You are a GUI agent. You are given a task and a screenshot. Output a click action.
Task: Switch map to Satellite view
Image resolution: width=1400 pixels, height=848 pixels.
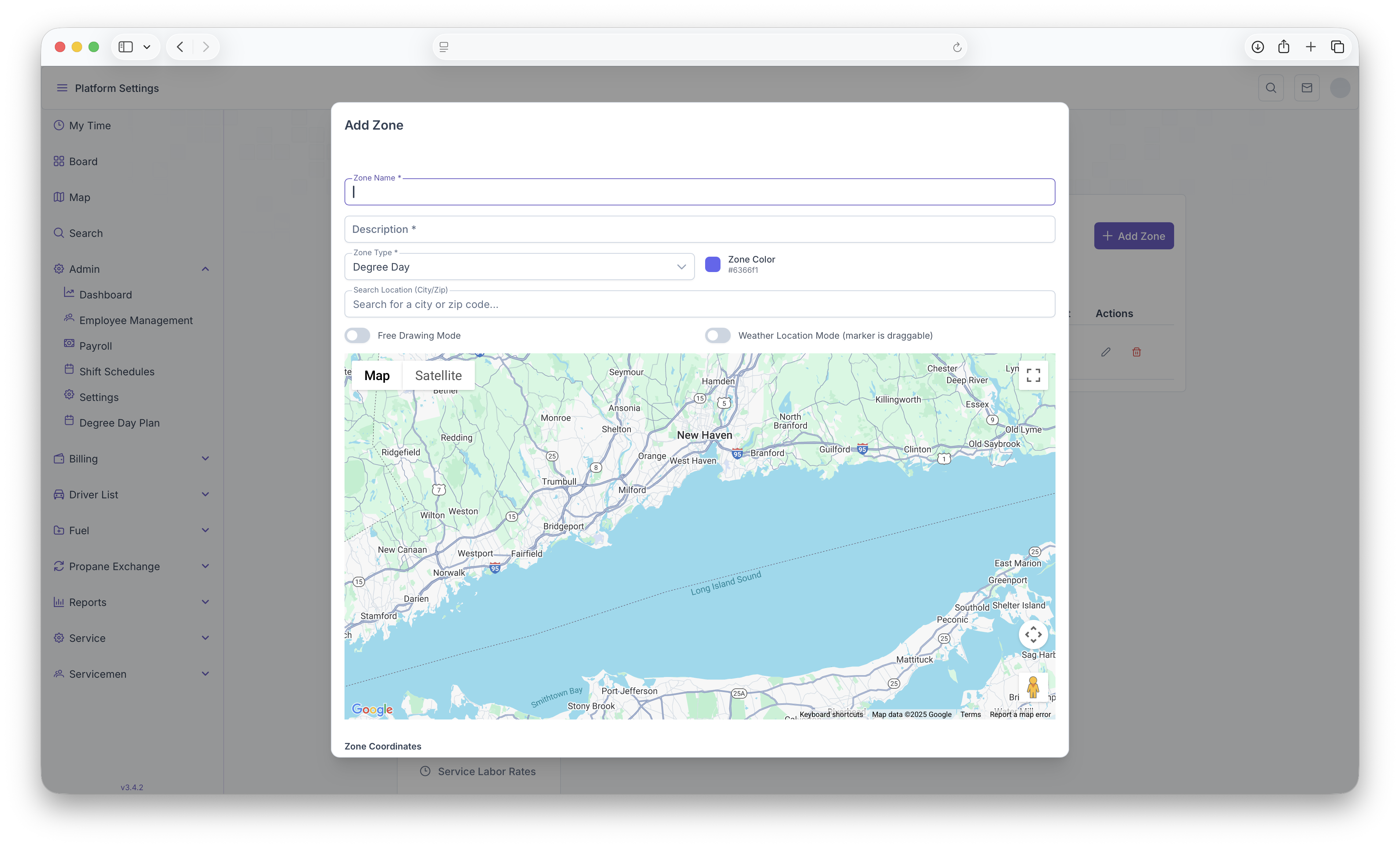[438, 375]
